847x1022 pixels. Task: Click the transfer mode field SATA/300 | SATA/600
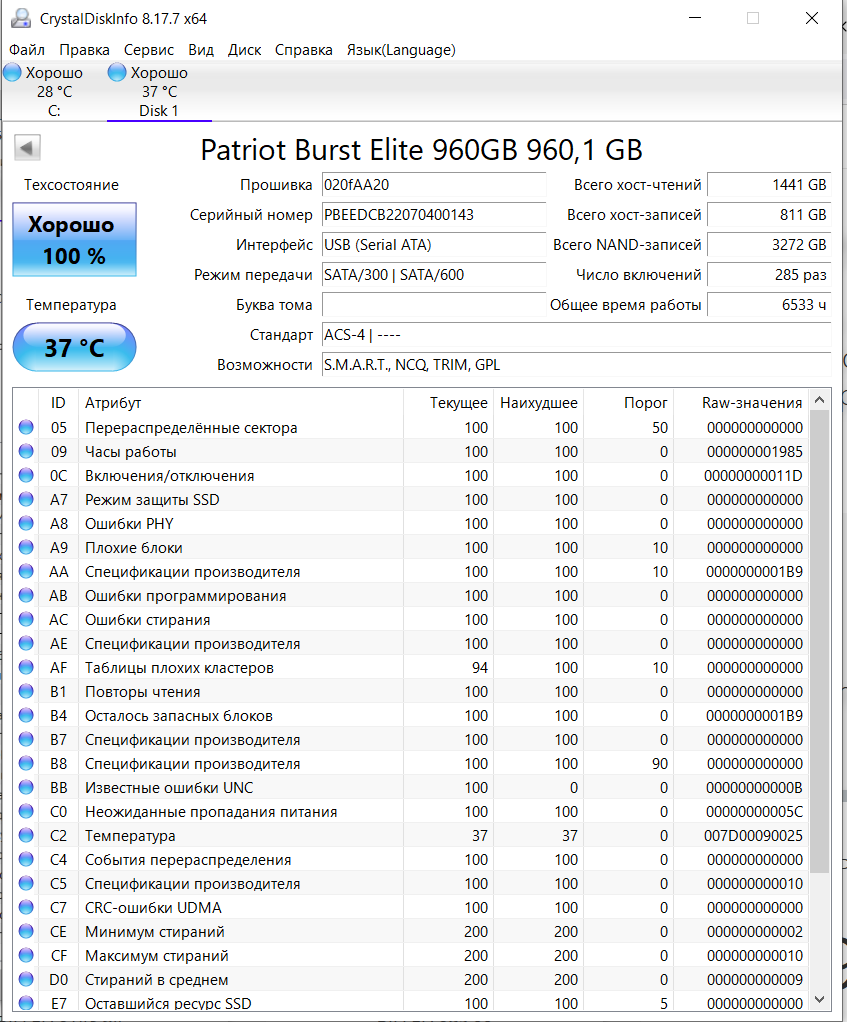point(434,275)
